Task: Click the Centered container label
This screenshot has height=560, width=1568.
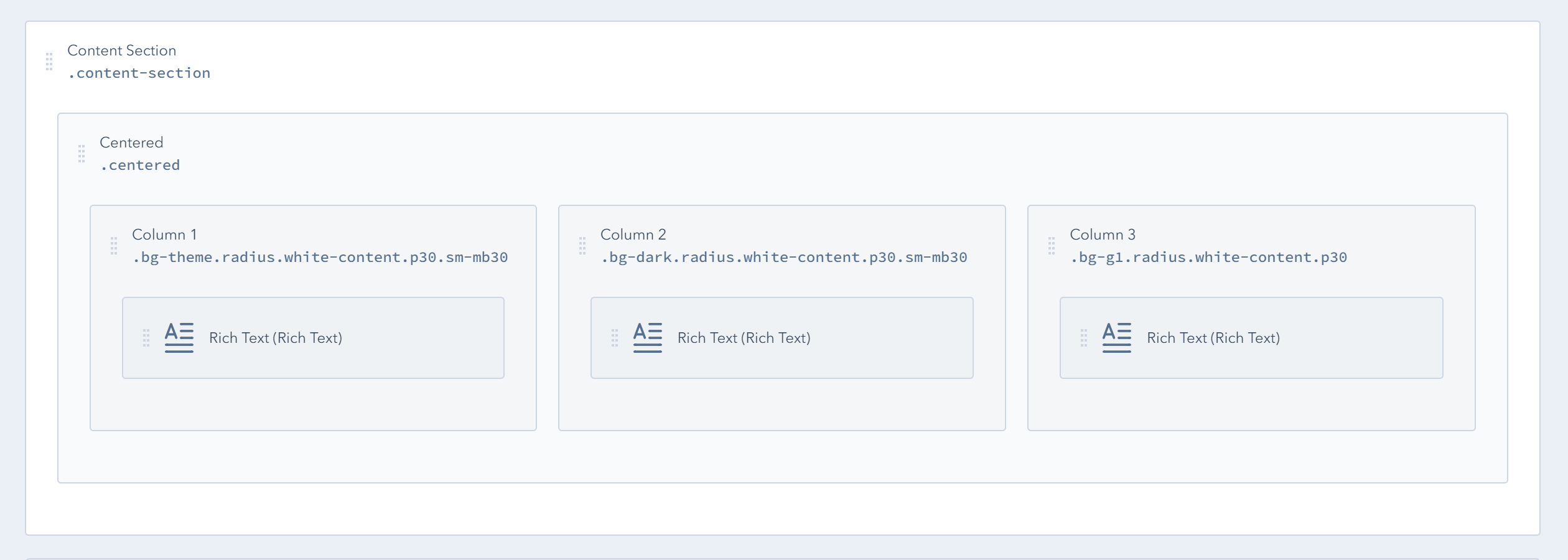Action: point(131,142)
